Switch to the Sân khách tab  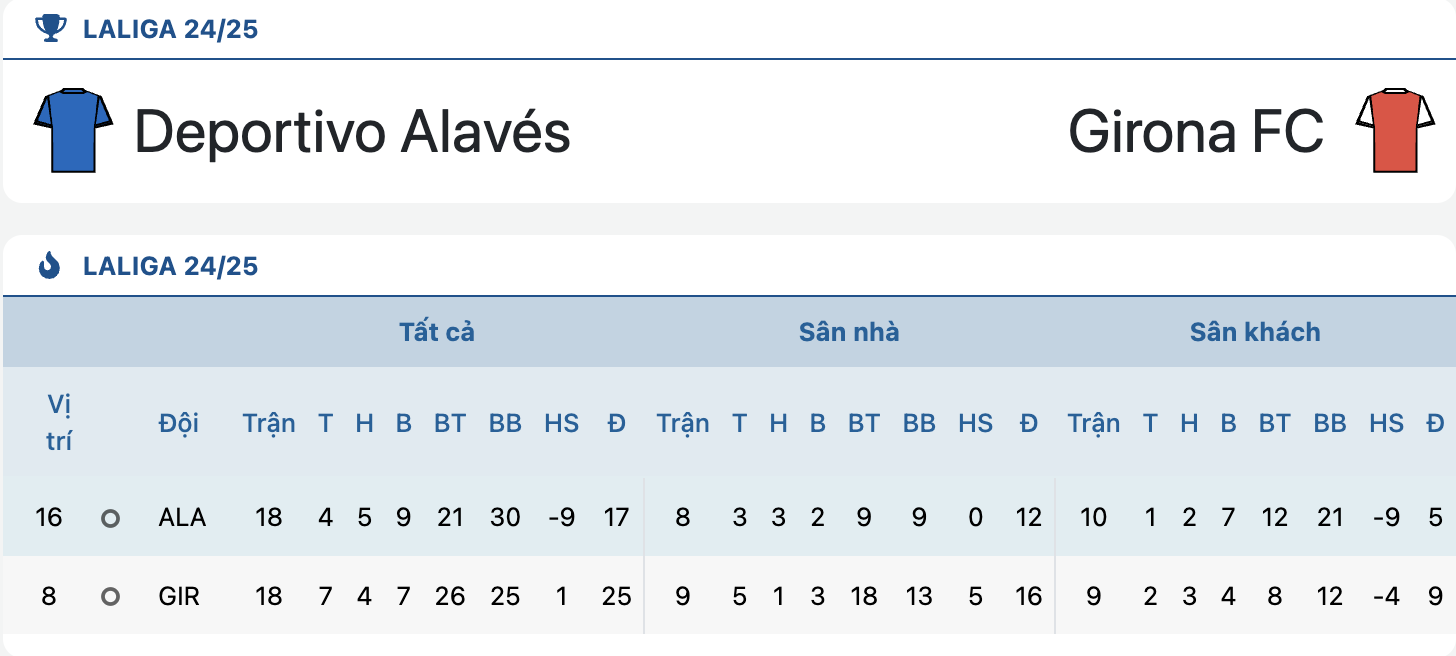(x=1255, y=332)
